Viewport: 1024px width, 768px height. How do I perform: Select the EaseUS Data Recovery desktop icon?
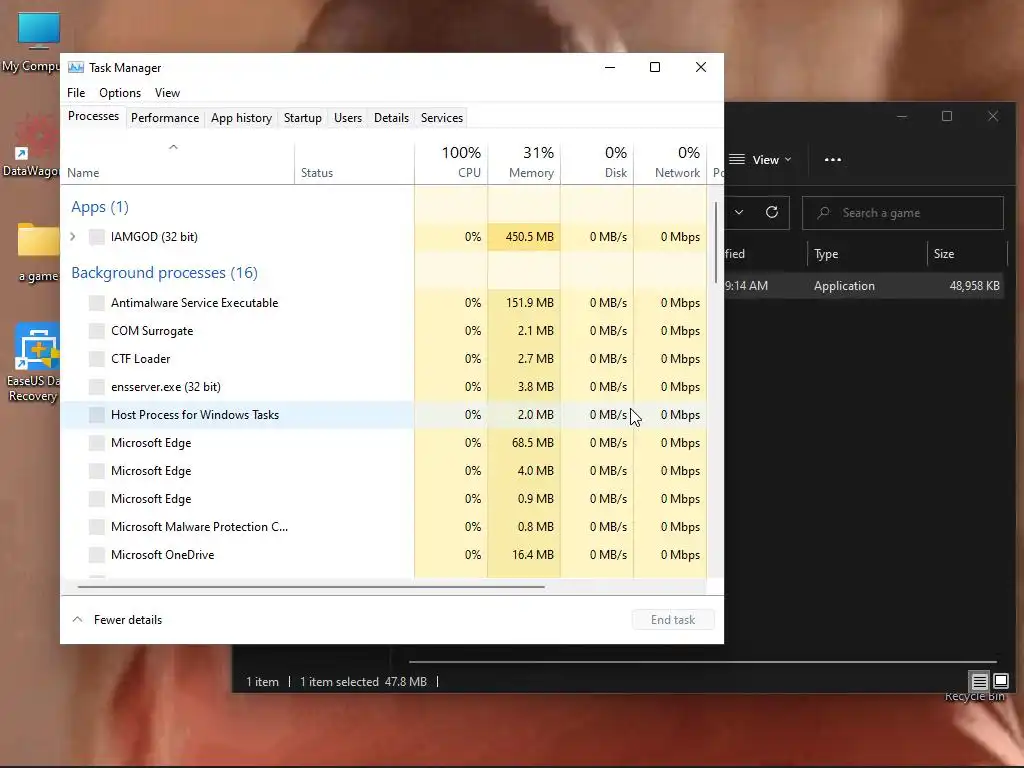[37, 347]
